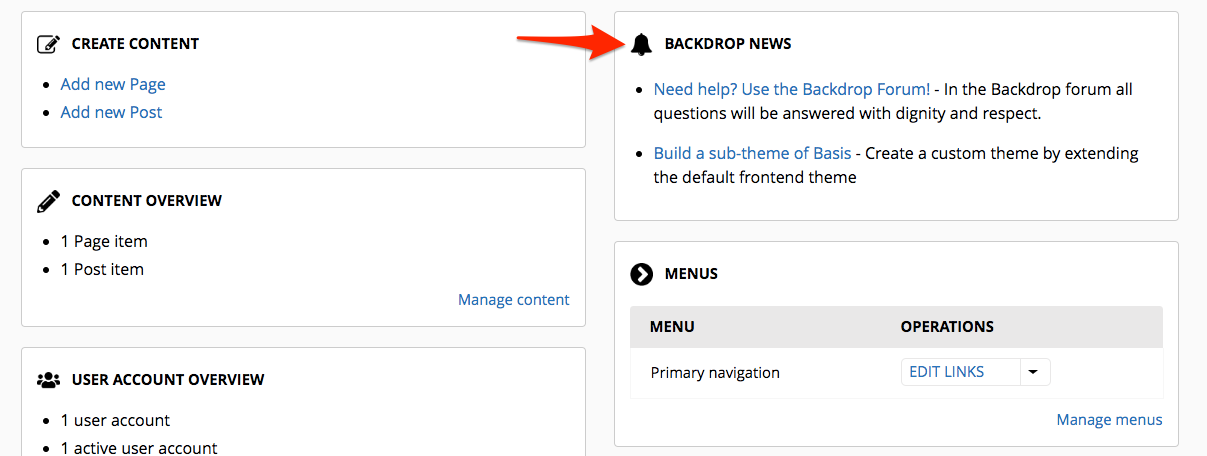Click the '1 user account' entry
The width and height of the screenshot is (1207, 456).
[115, 420]
